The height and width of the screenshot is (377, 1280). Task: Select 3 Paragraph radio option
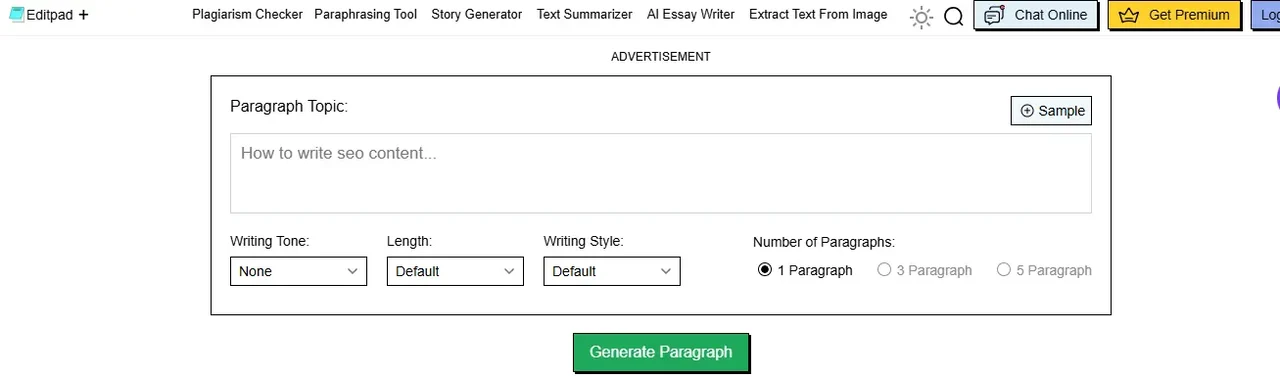(884, 269)
